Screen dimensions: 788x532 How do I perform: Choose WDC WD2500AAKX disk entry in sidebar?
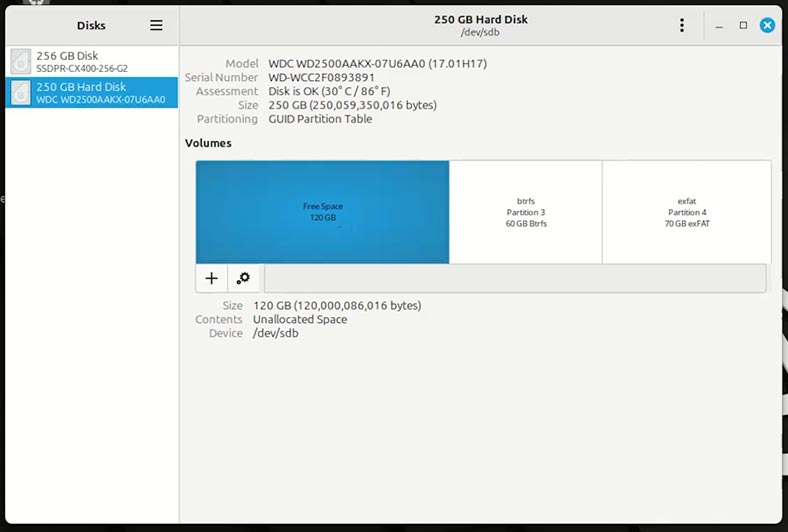click(91, 92)
